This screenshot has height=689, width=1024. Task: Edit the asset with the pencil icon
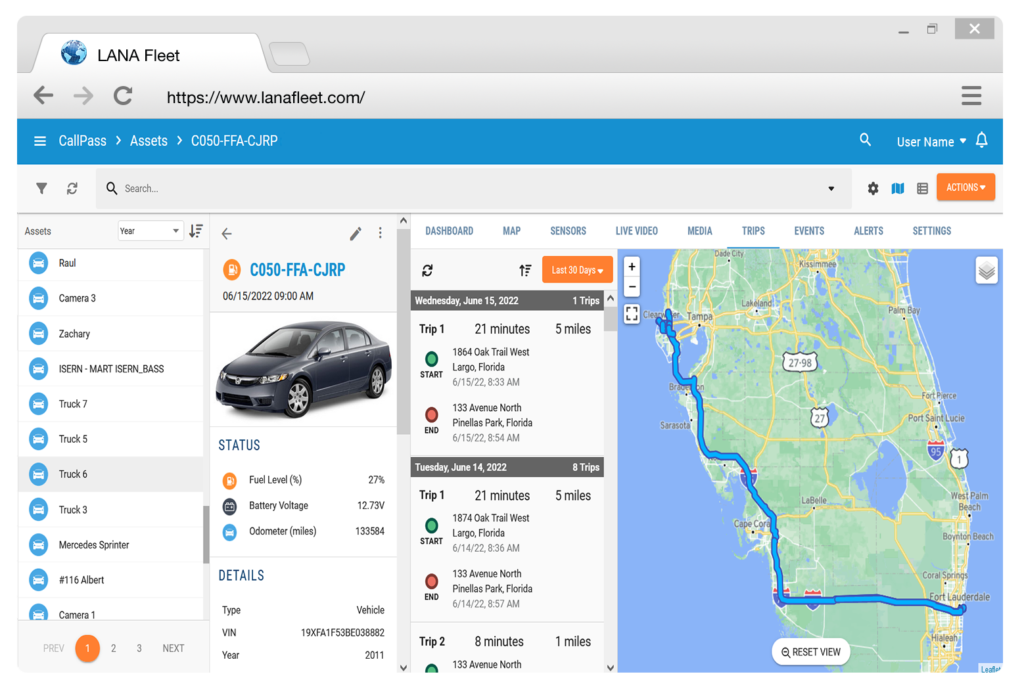coord(355,232)
